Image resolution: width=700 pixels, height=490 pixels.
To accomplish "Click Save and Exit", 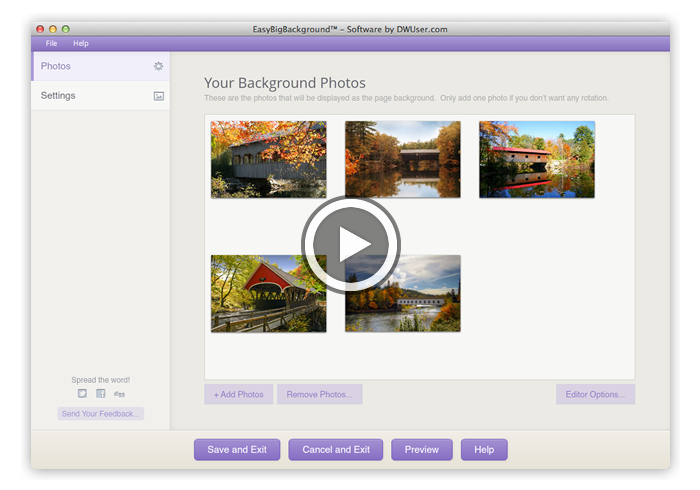I will pyautogui.click(x=237, y=450).
